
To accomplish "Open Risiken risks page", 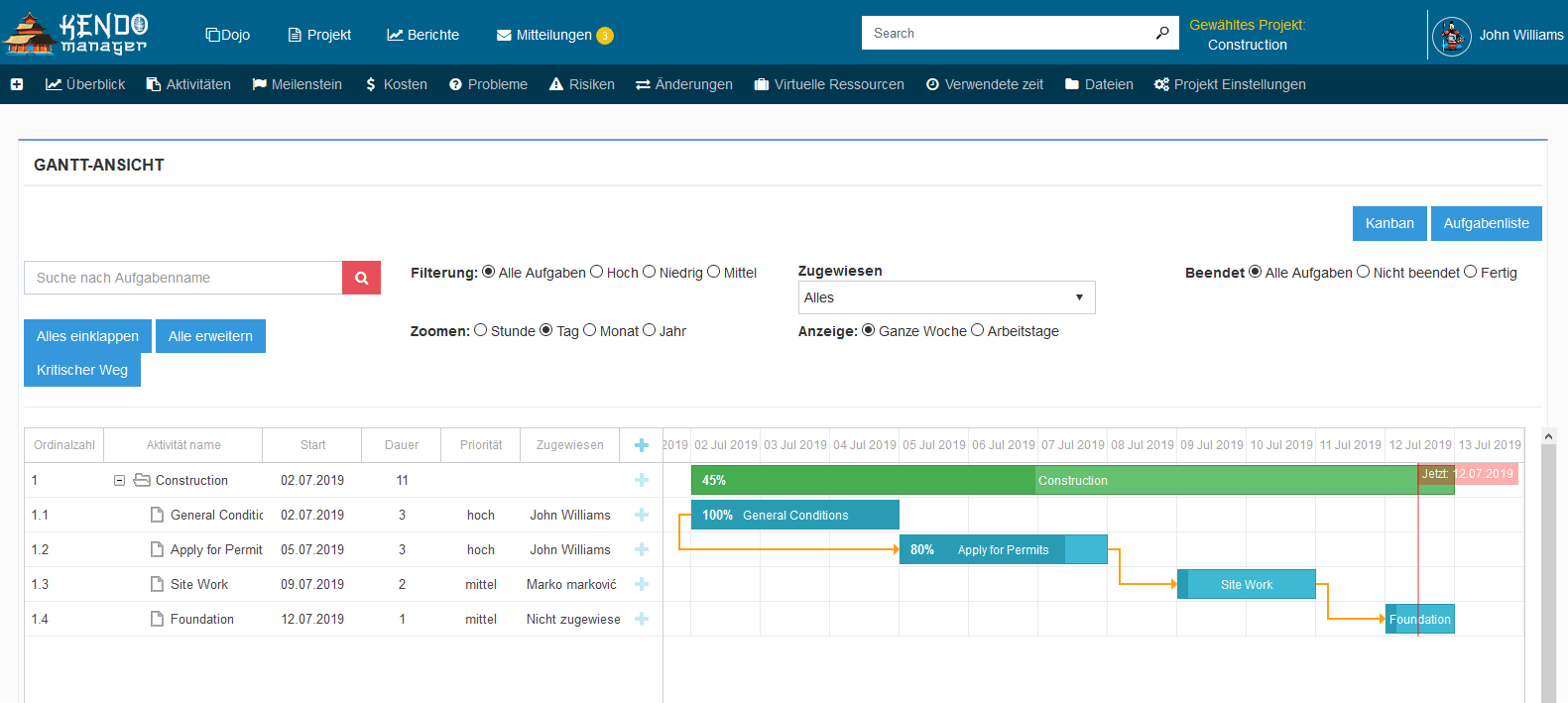I will pyautogui.click(x=582, y=84).
